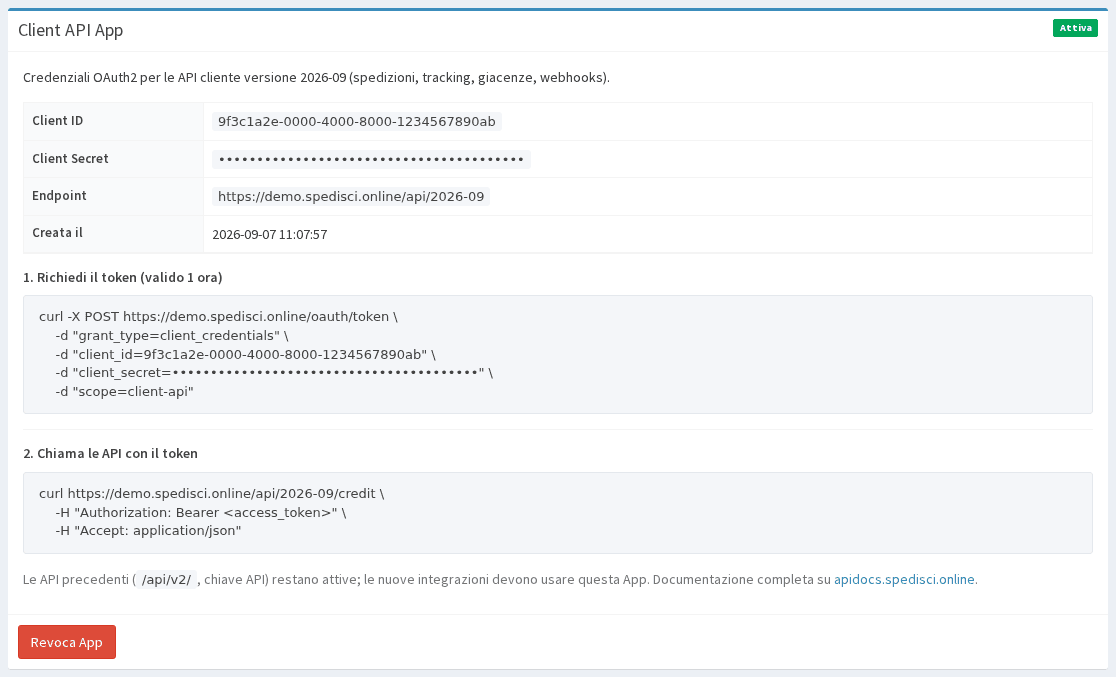Image resolution: width=1116 pixels, height=677 pixels.
Task: Click the creation date 2026-09-07 11:07:57
Action: 270,234
